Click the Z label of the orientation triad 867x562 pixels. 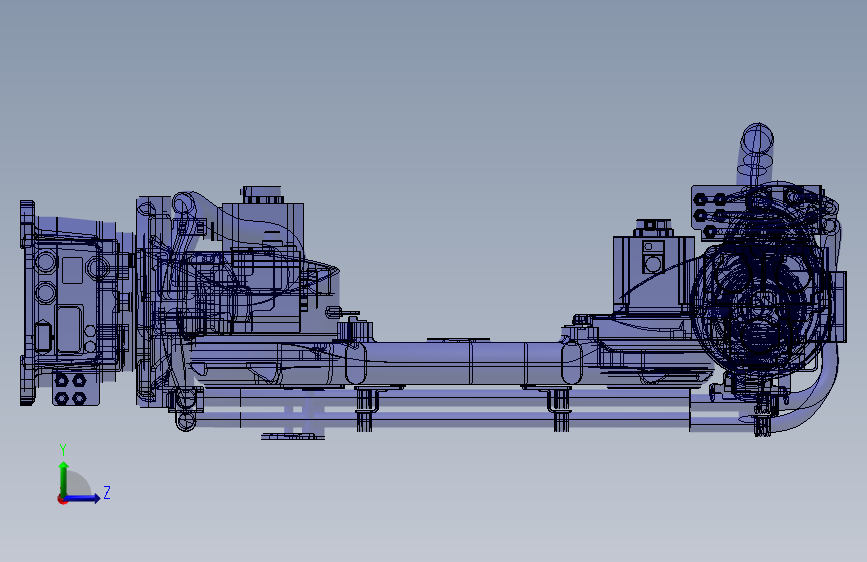click(x=107, y=492)
